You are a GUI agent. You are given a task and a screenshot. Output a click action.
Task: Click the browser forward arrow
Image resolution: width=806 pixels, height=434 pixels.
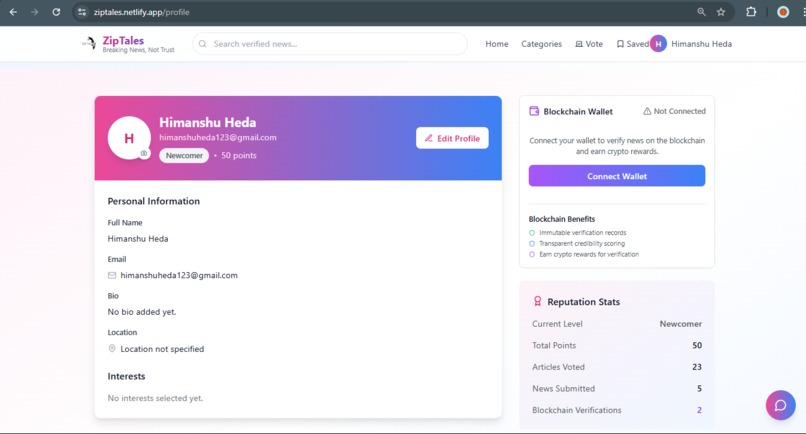coord(34,12)
